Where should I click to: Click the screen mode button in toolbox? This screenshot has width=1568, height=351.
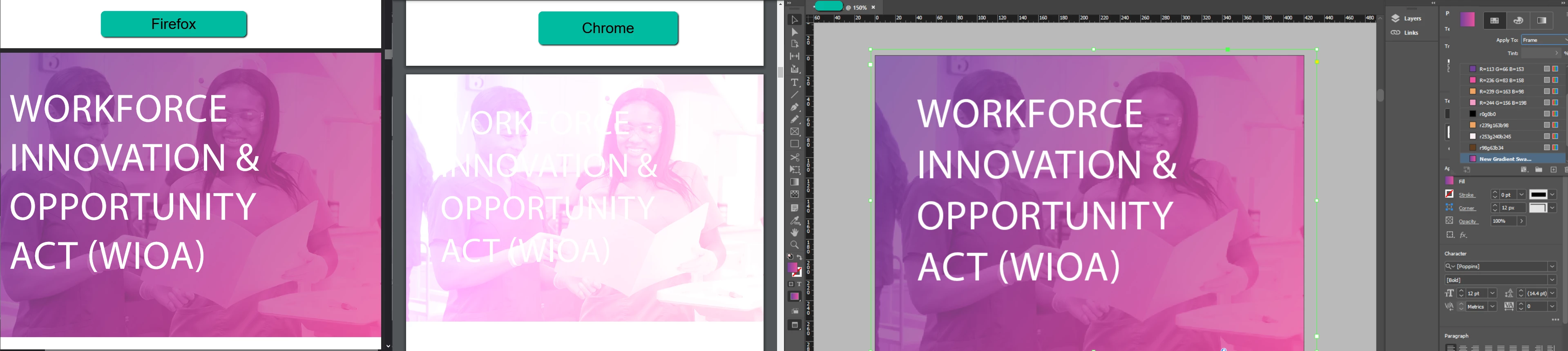tap(794, 325)
